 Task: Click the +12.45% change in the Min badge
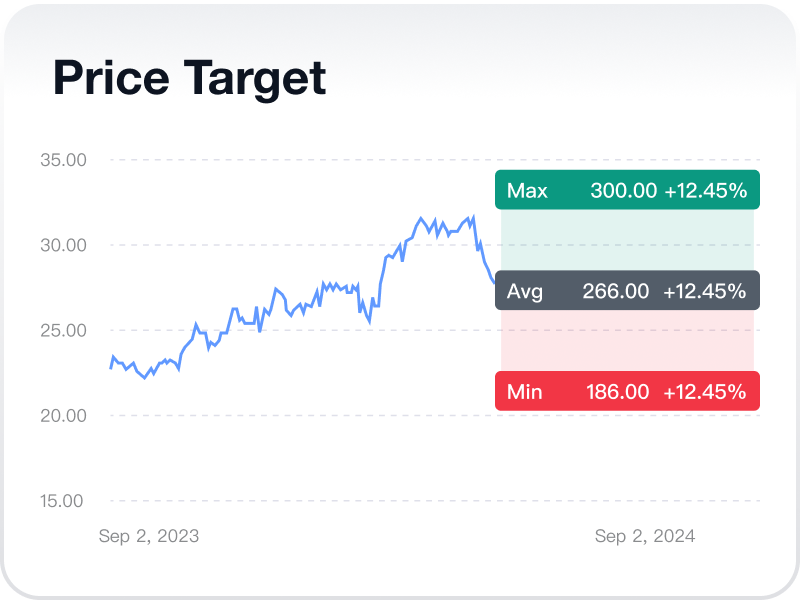tap(705, 391)
